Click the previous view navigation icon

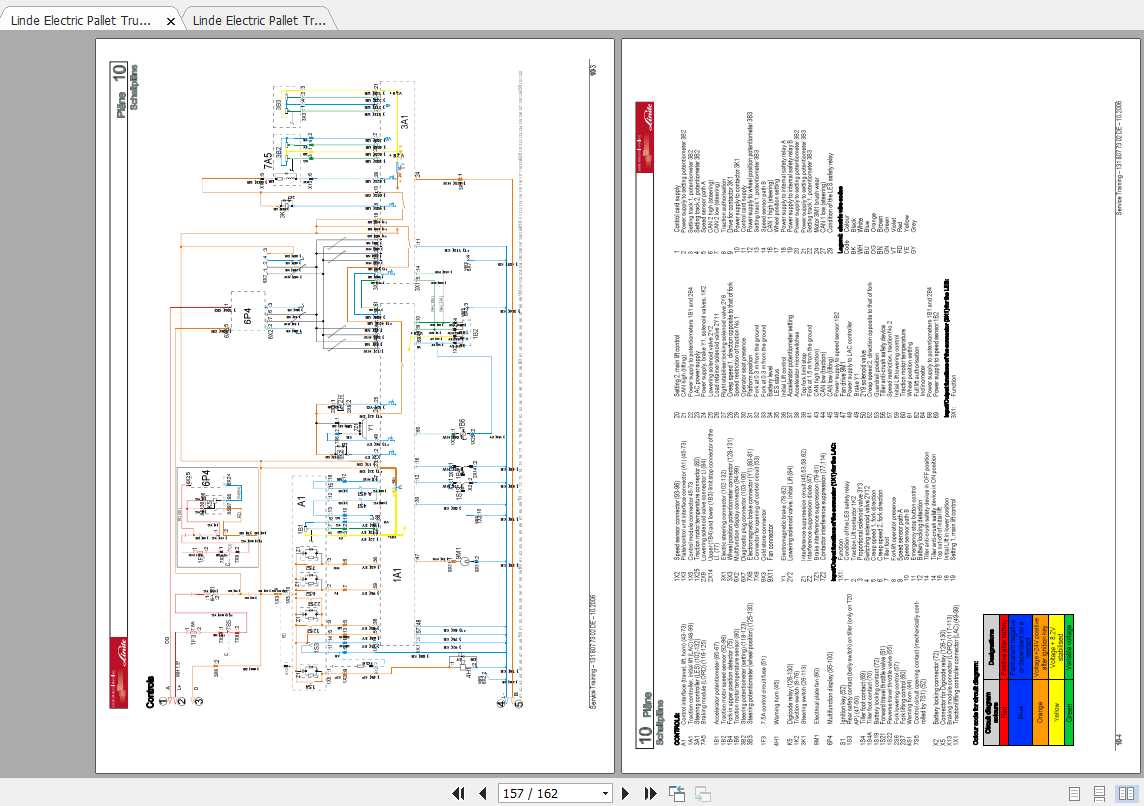(x=677, y=793)
